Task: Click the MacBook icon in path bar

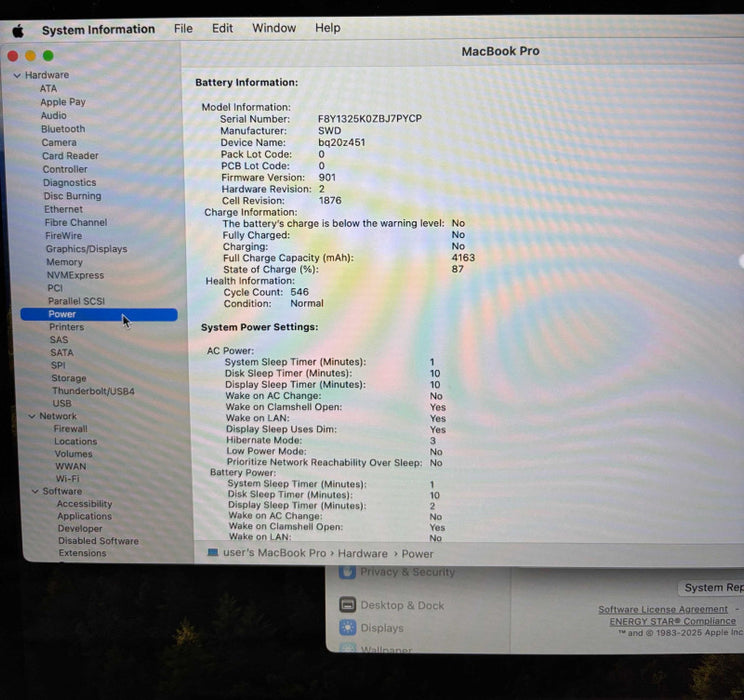Action: tap(213, 552)
